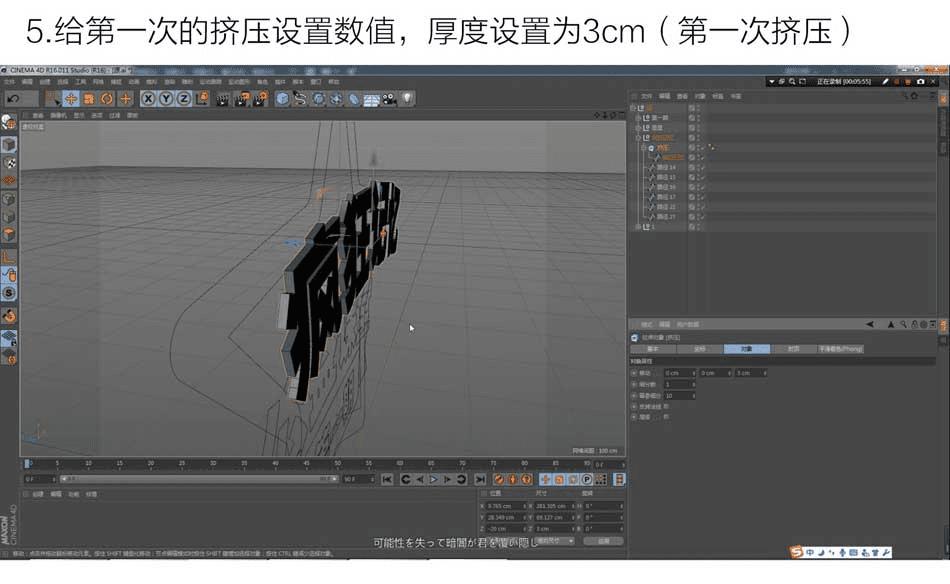Image resolution: width=950 pixels, height=584 pixels.
Task: Select the Rotate tool in top toolbar
Action: click(x=107, y=98)
